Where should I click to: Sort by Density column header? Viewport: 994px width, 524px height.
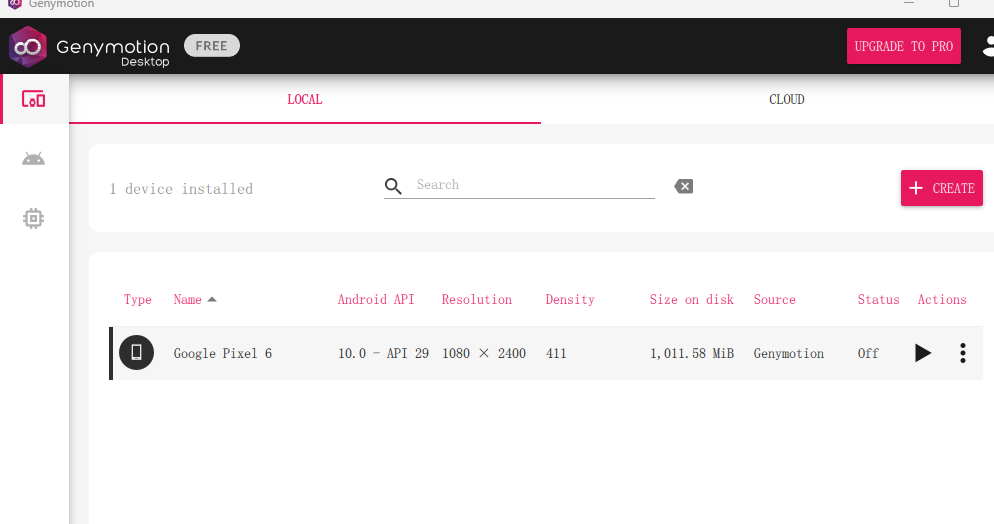[570, 300]
